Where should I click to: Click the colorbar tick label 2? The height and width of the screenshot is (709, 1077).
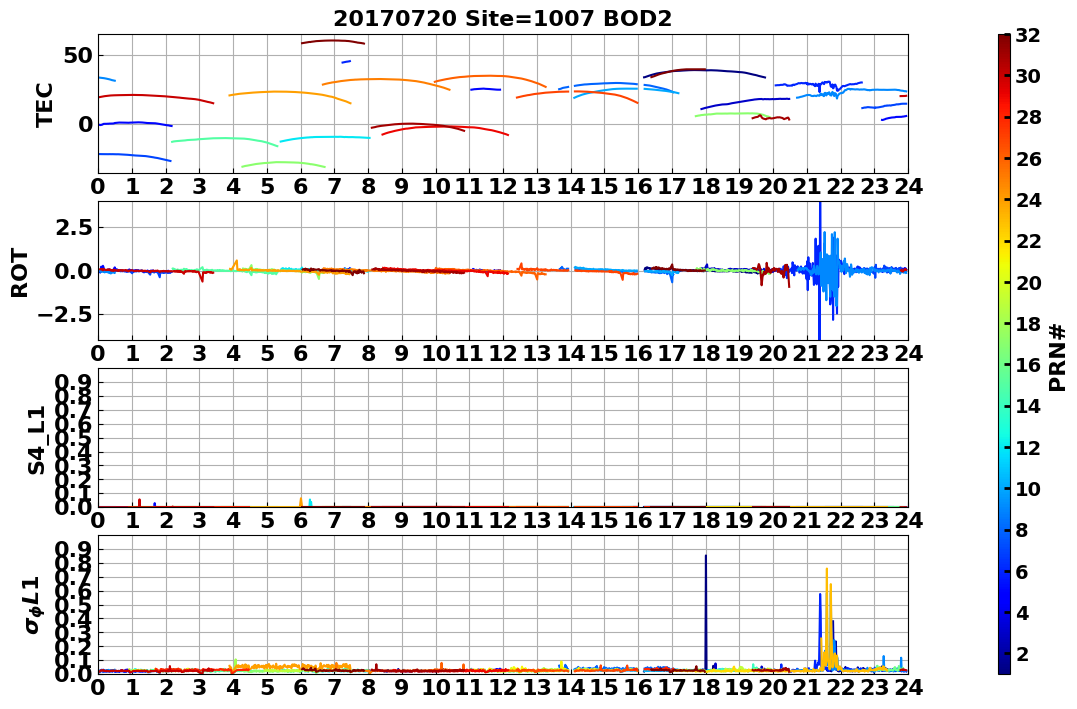1022,653
